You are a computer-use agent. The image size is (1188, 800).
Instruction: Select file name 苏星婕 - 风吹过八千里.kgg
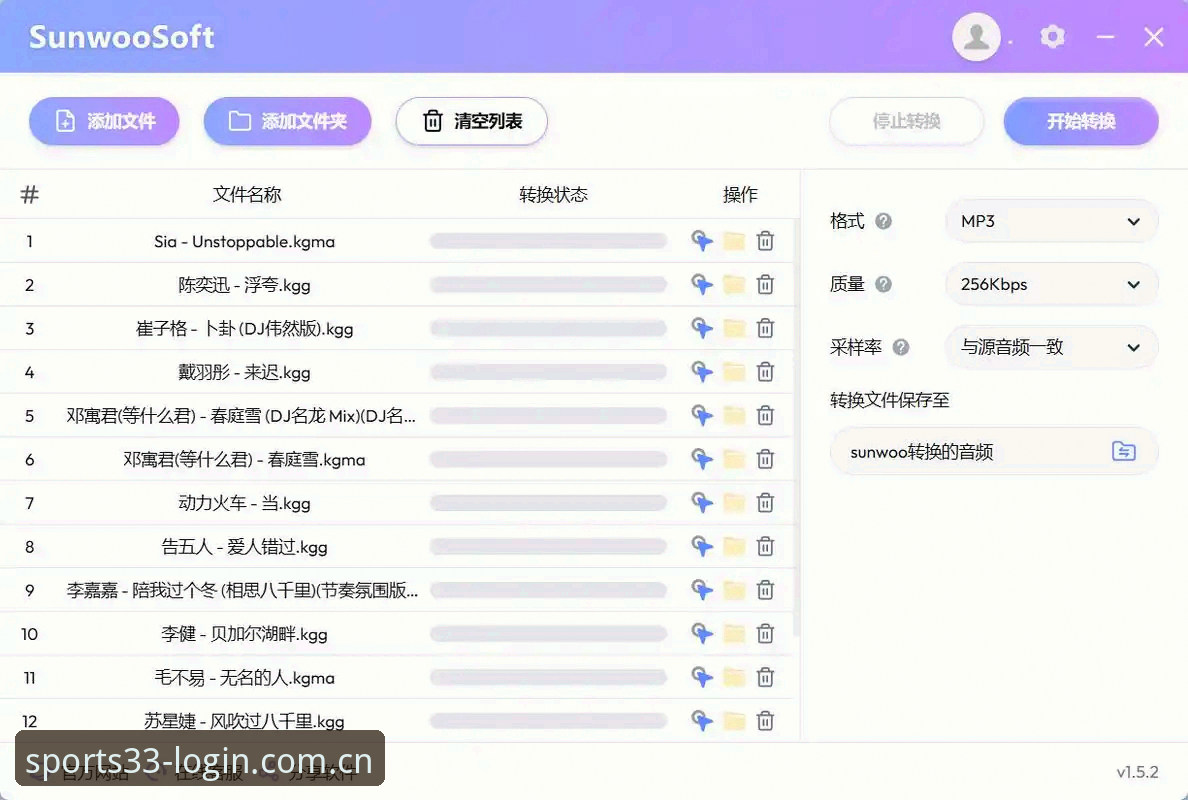[244, 721]
